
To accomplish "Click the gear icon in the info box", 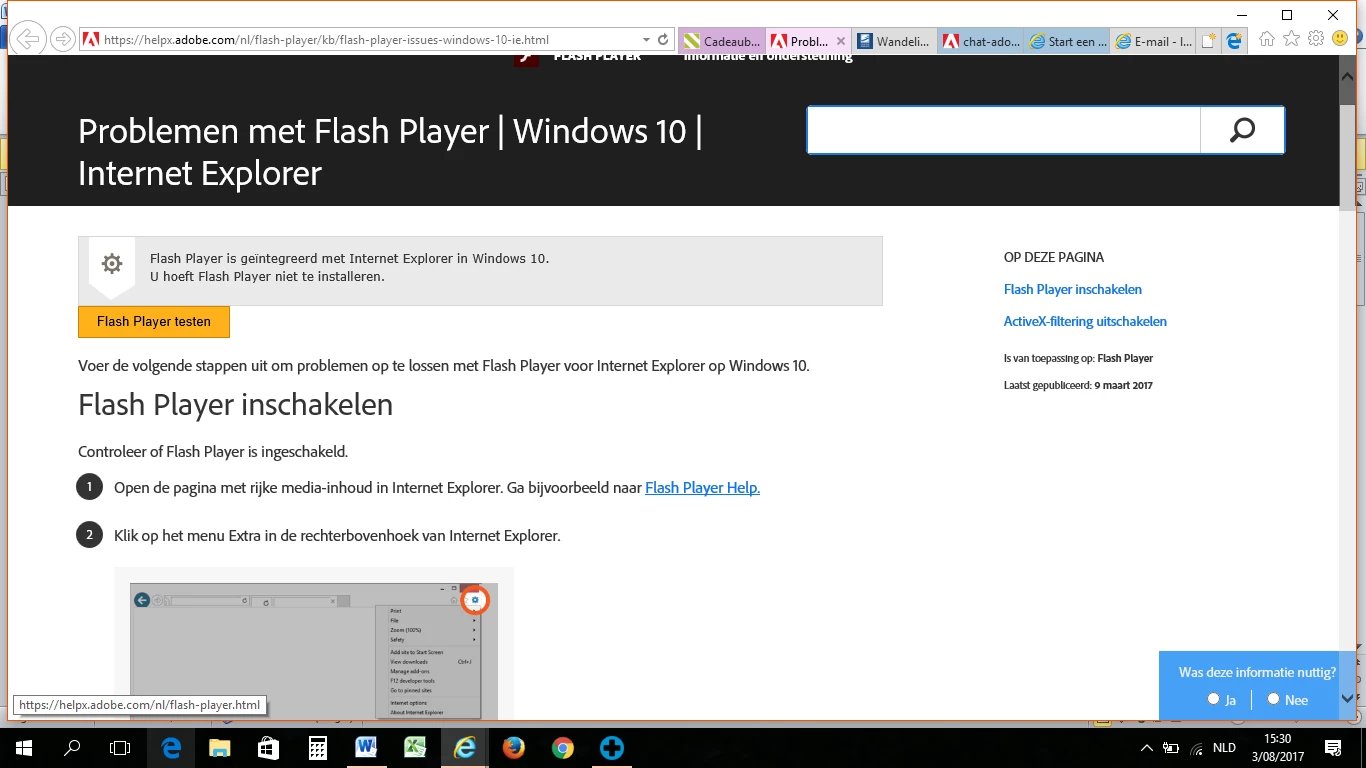I will coord(112,264).
